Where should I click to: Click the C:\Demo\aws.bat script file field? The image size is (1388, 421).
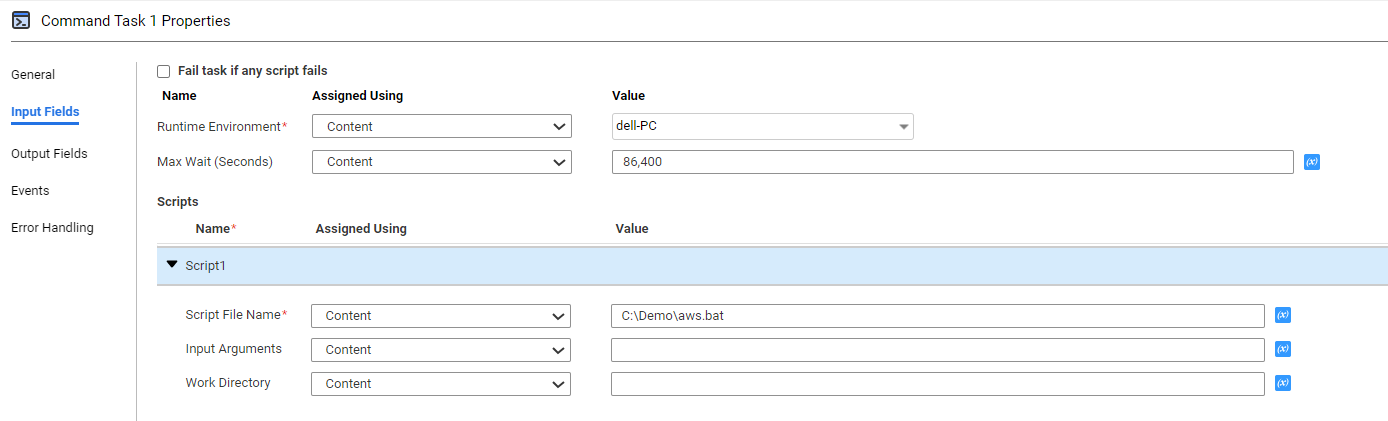tap(938, 316)
